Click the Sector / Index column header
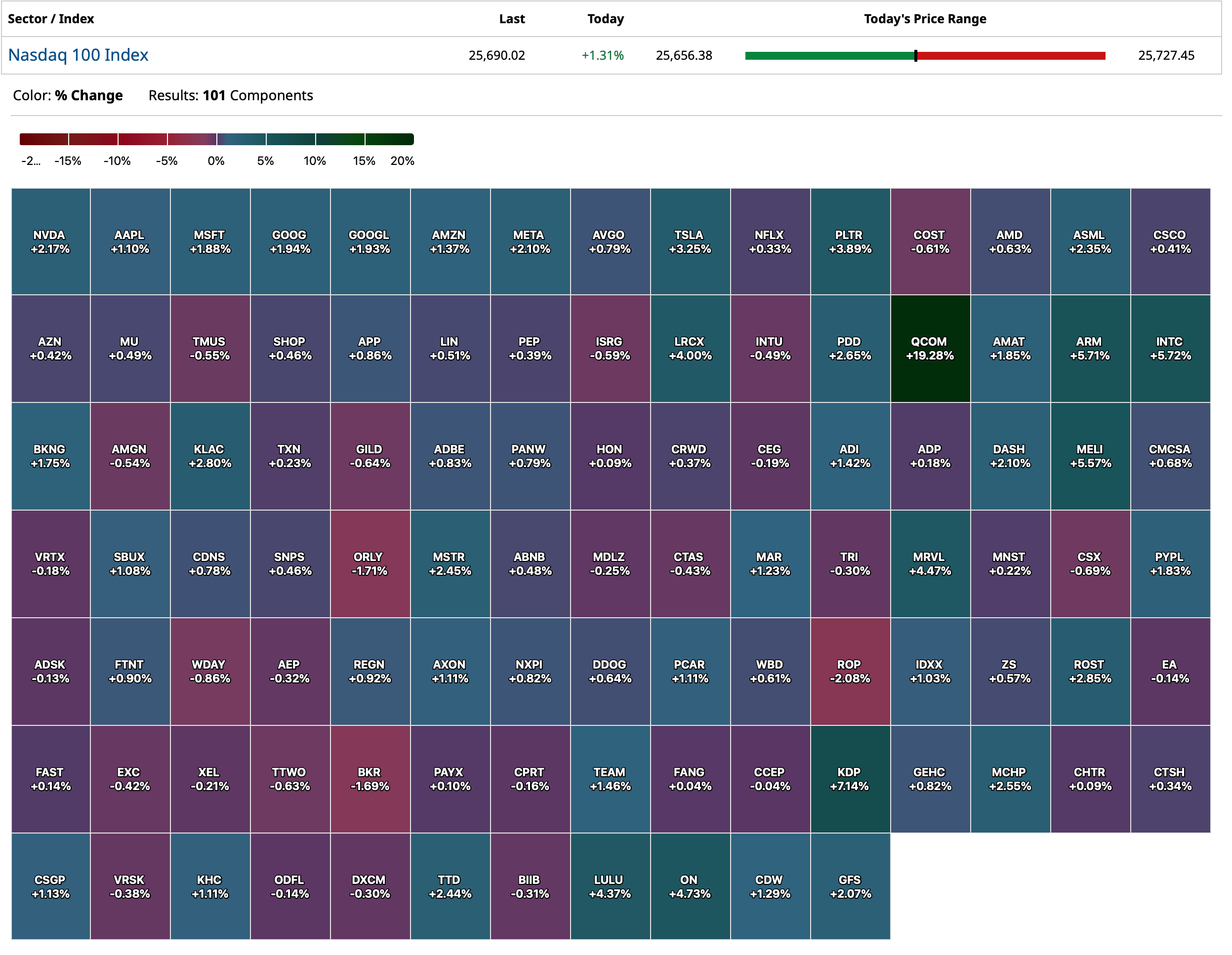 51,19
